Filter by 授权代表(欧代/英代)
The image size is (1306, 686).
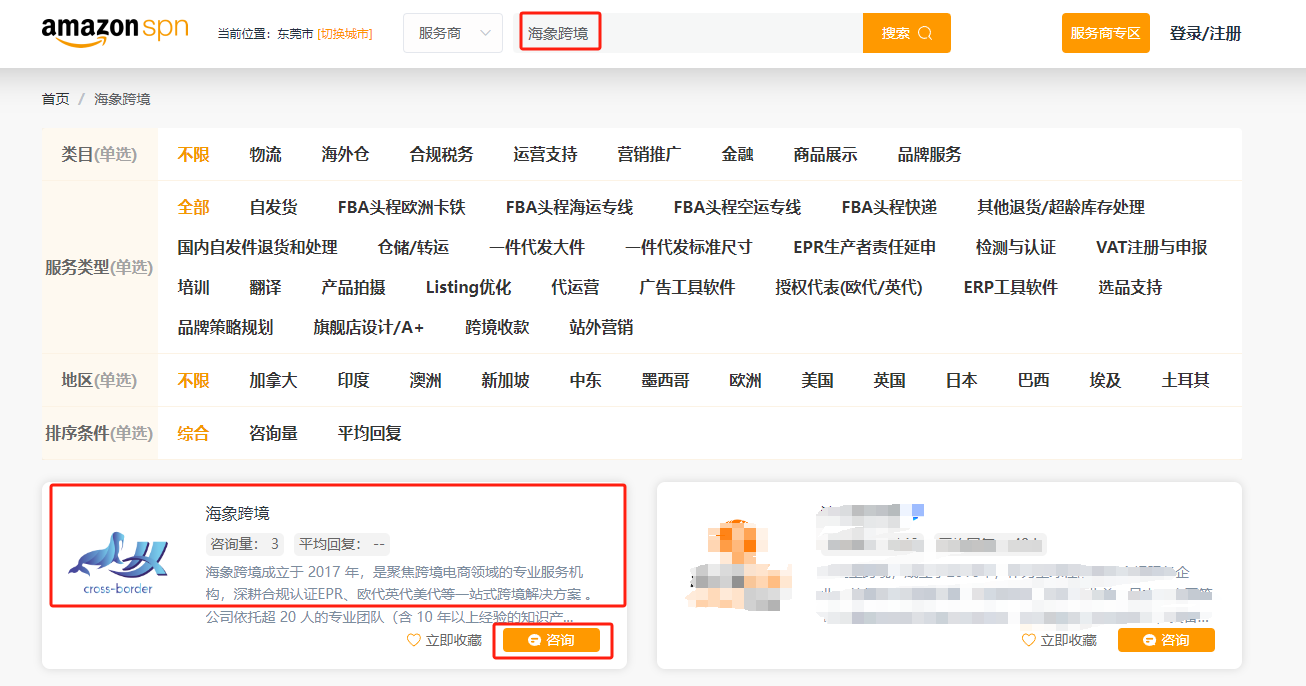(849, 287)
